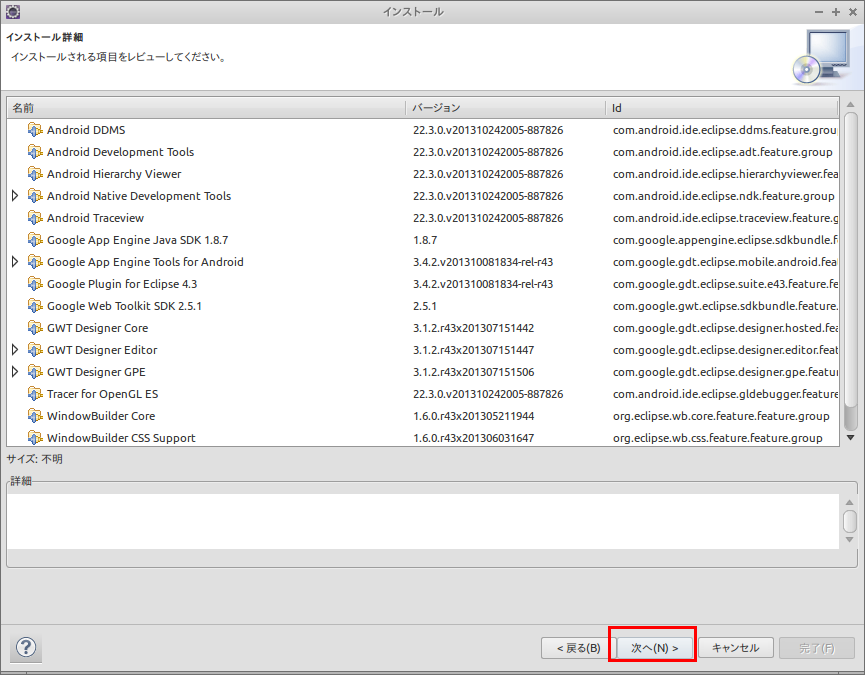Select the Android Hierarchy Viewer row name
The width and height of the screenshot is (865, 675).
click(x=114, y=174)
